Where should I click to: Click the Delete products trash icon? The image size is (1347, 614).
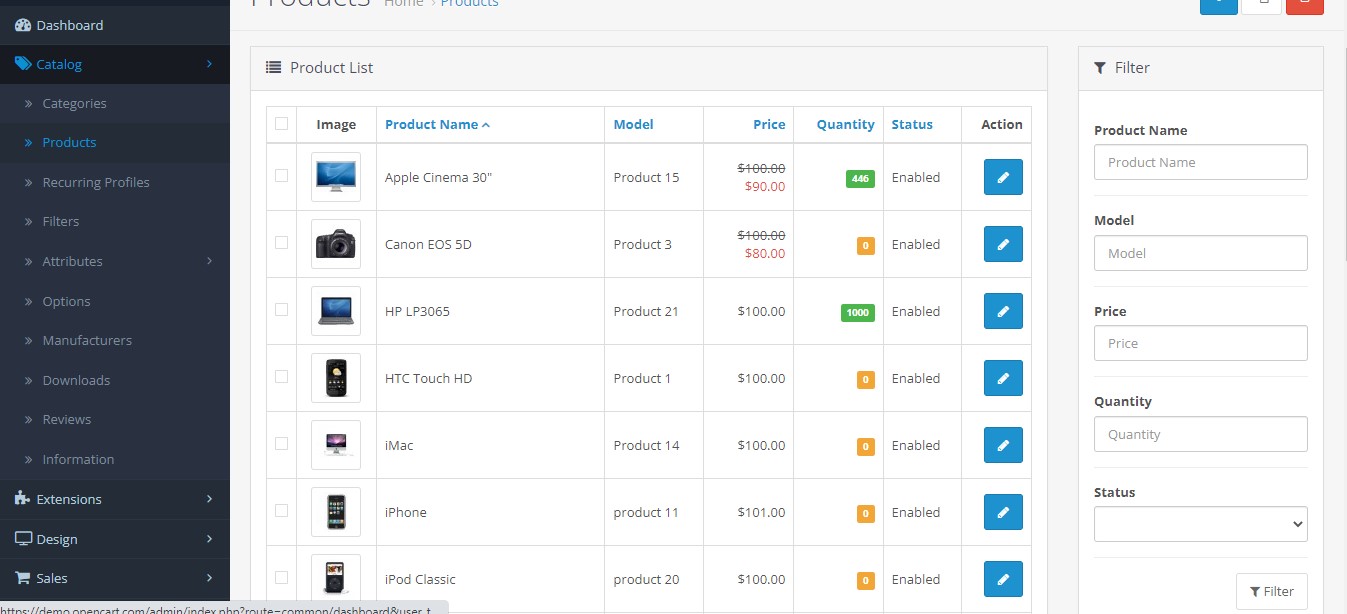(x=1304, y=6)
